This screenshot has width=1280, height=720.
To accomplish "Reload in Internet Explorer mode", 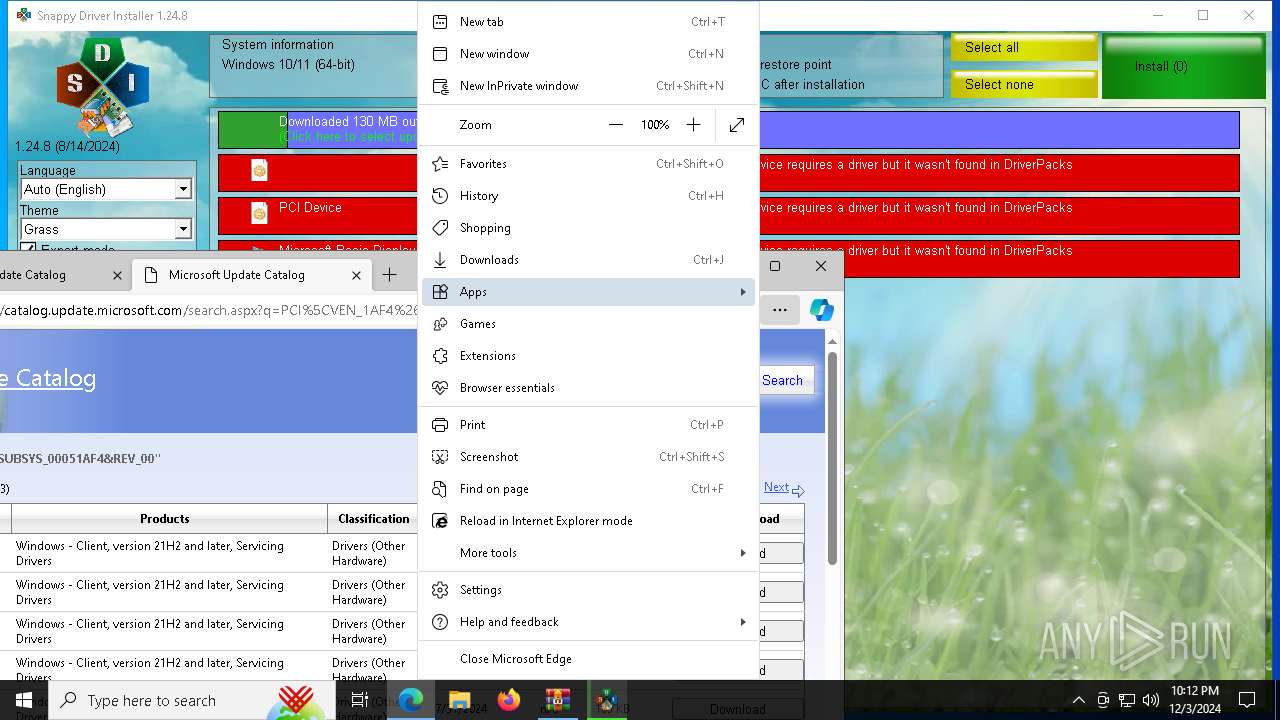I will click(x=588, y=521).
